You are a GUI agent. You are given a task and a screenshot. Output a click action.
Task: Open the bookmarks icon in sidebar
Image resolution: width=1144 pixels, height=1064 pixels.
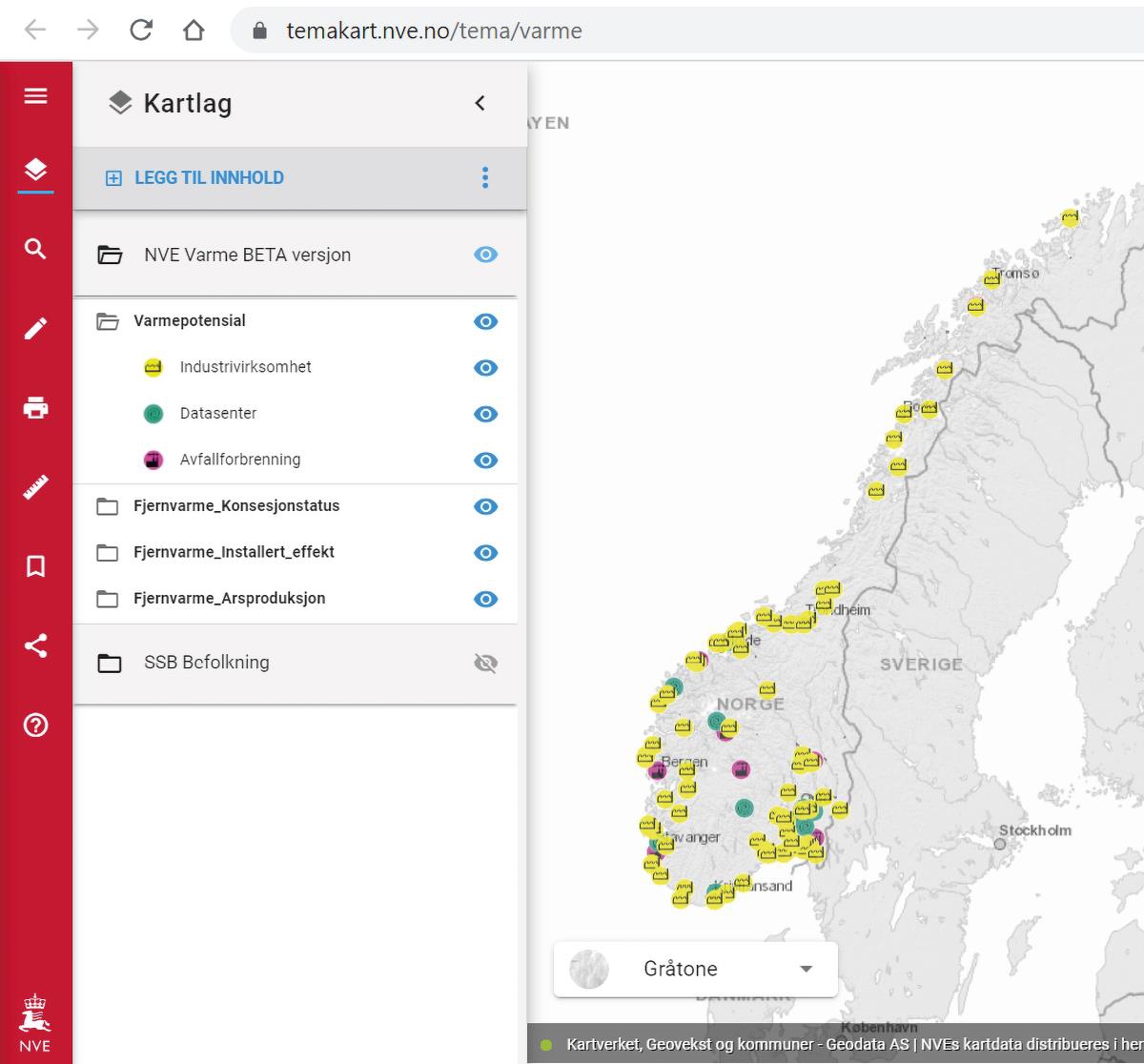point(35,567)
